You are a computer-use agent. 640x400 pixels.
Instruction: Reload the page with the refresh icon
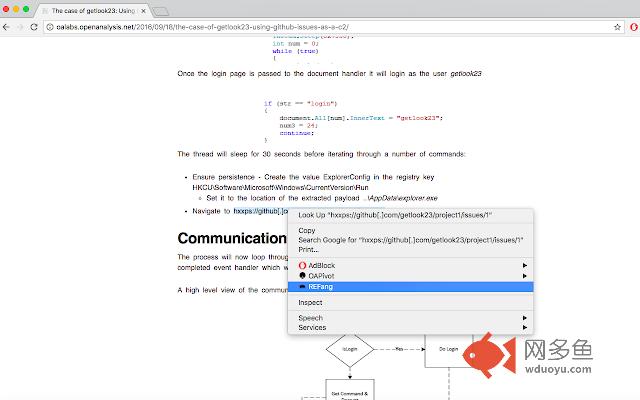pos(34,27)
